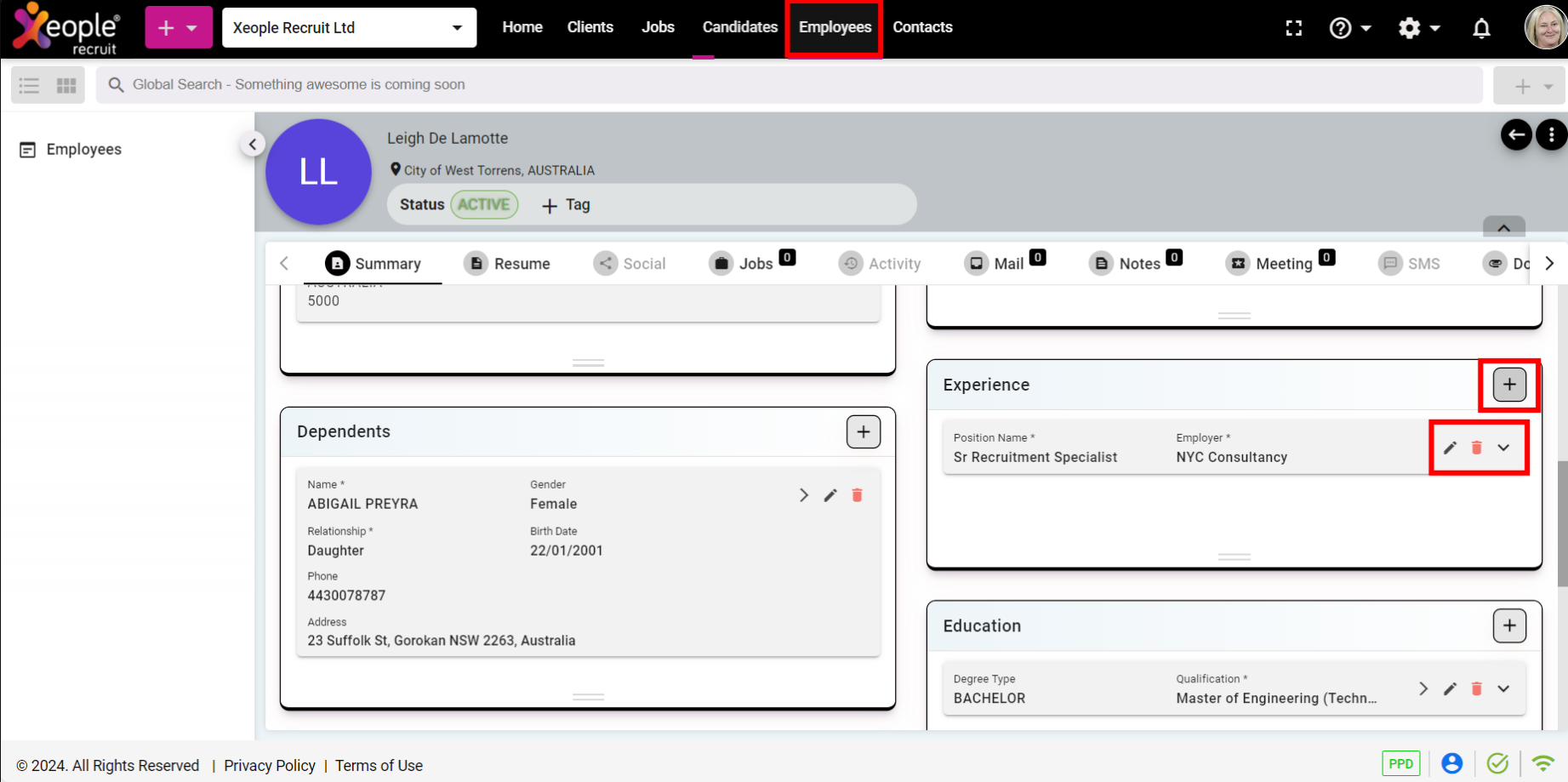Switch to the Notes tab
Screen dimensions: 1568x782
pos(1136,263)
